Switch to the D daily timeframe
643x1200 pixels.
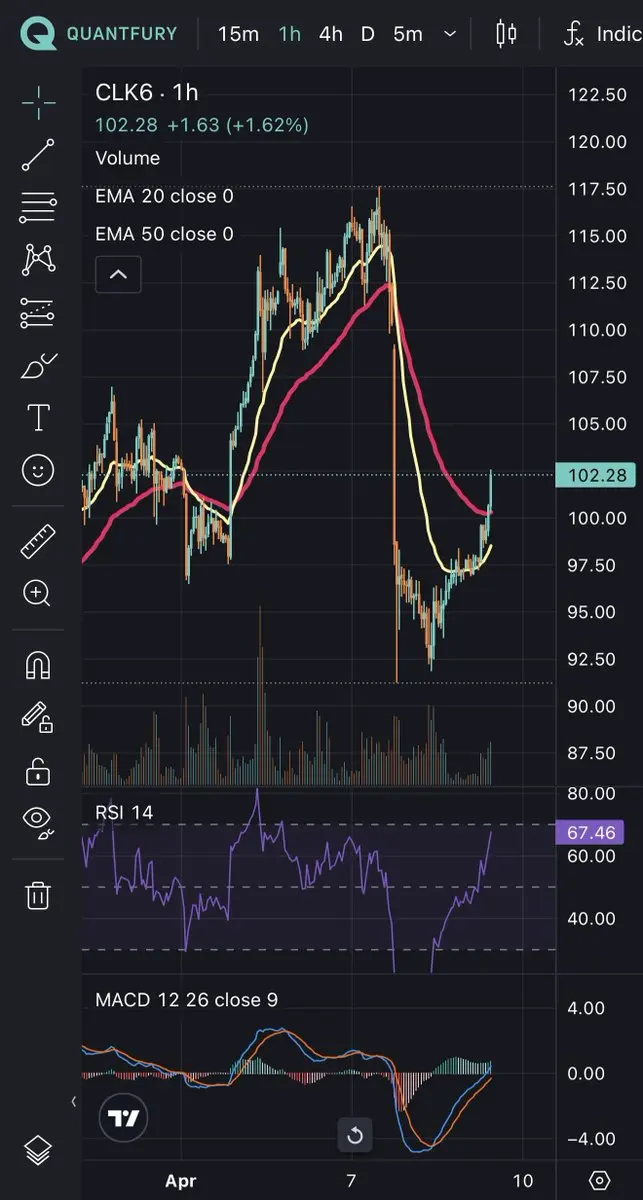(x=368, y=34)
